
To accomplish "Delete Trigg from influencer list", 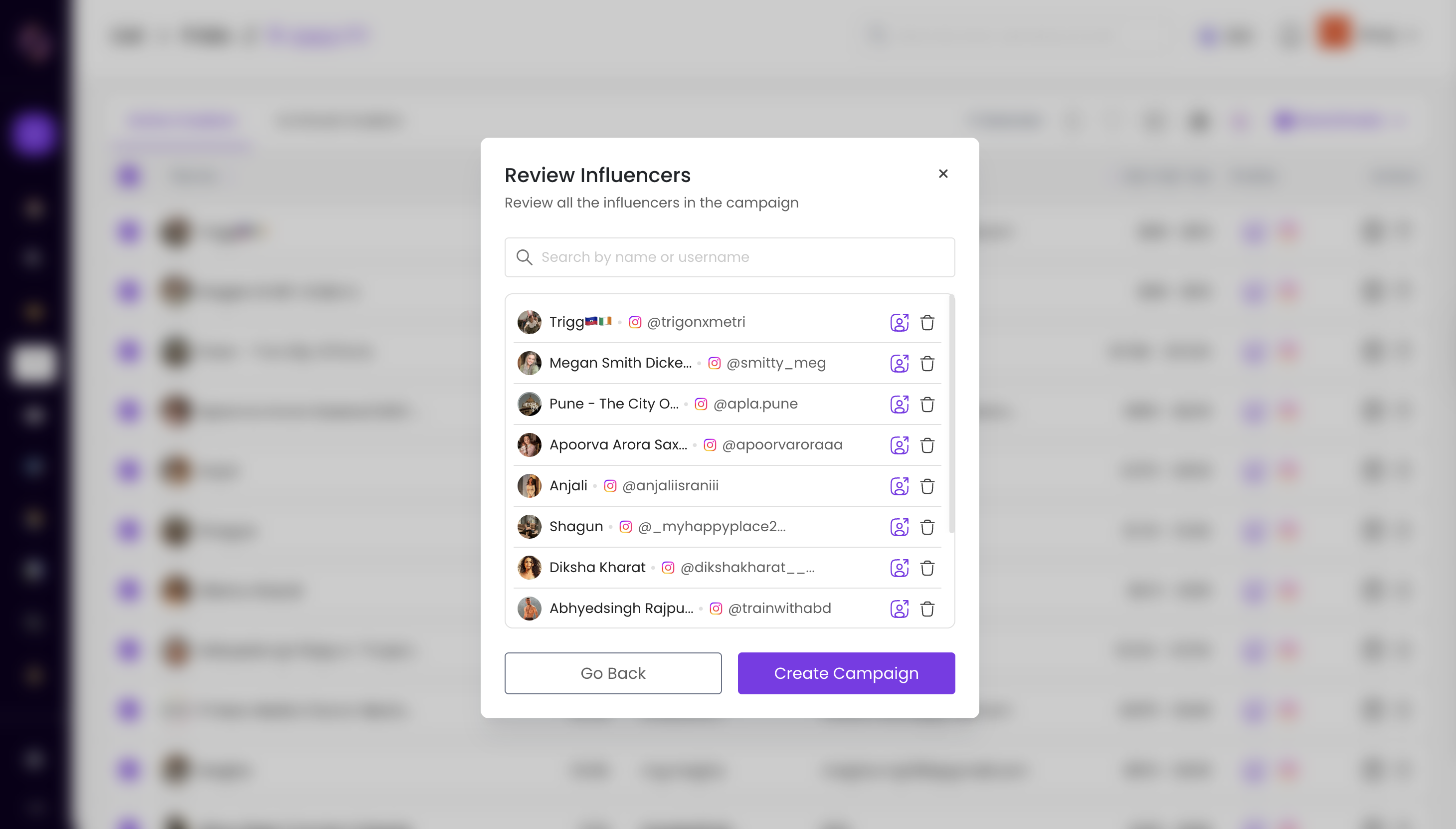I will coord(927,323).
